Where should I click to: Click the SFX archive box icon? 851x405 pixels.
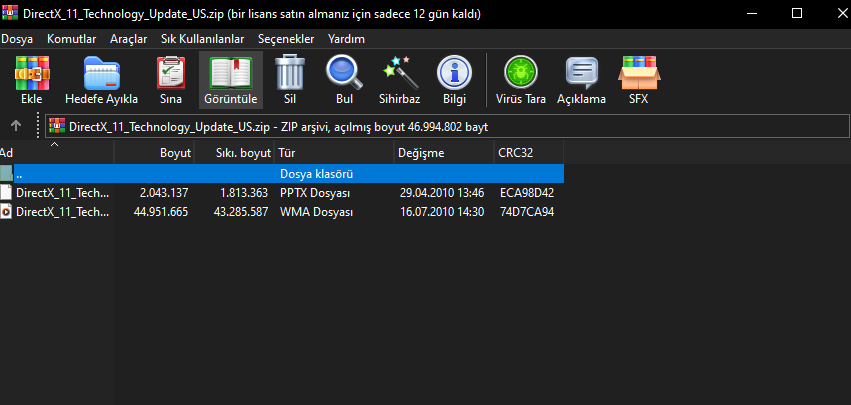pos(639,72)
